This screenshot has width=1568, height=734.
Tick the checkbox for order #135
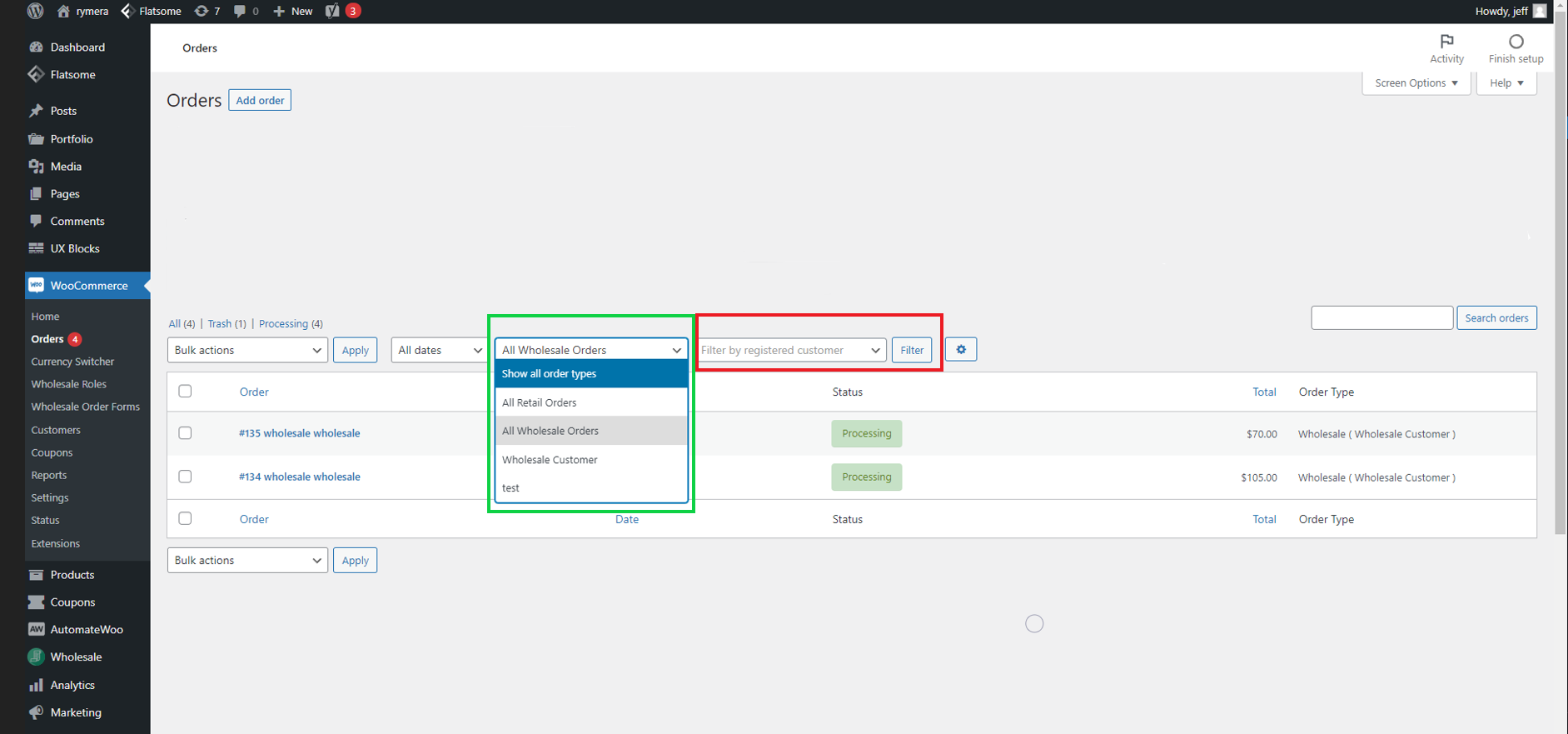(x=185, y=433)
